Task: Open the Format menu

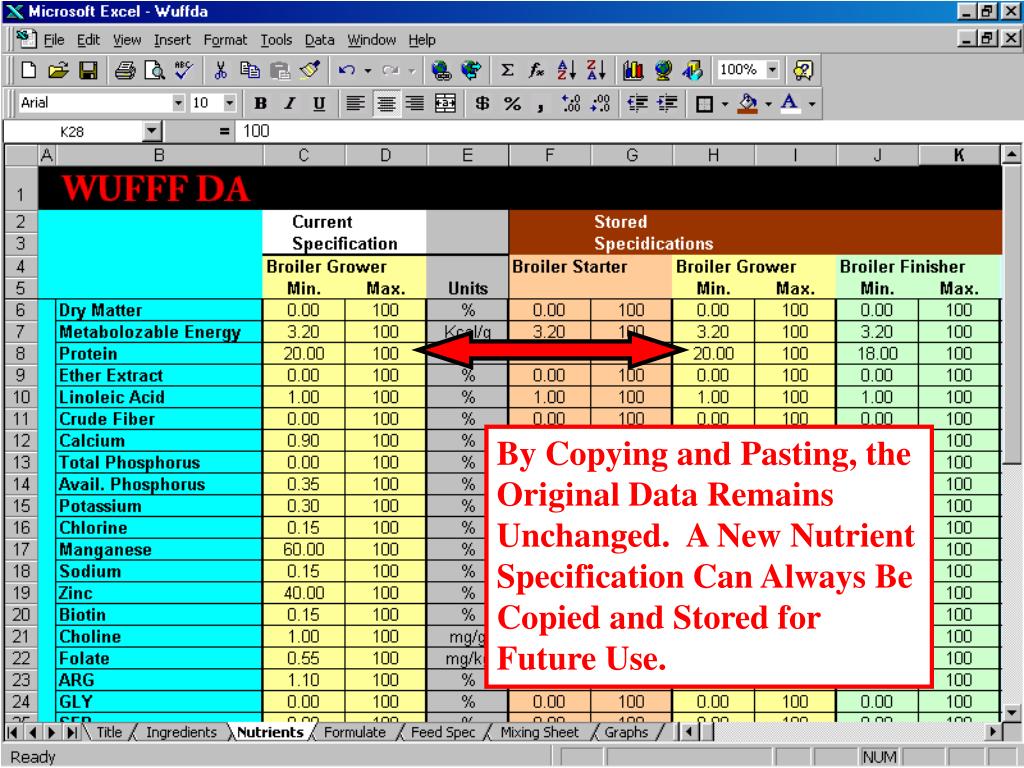Action: (225, 40)
